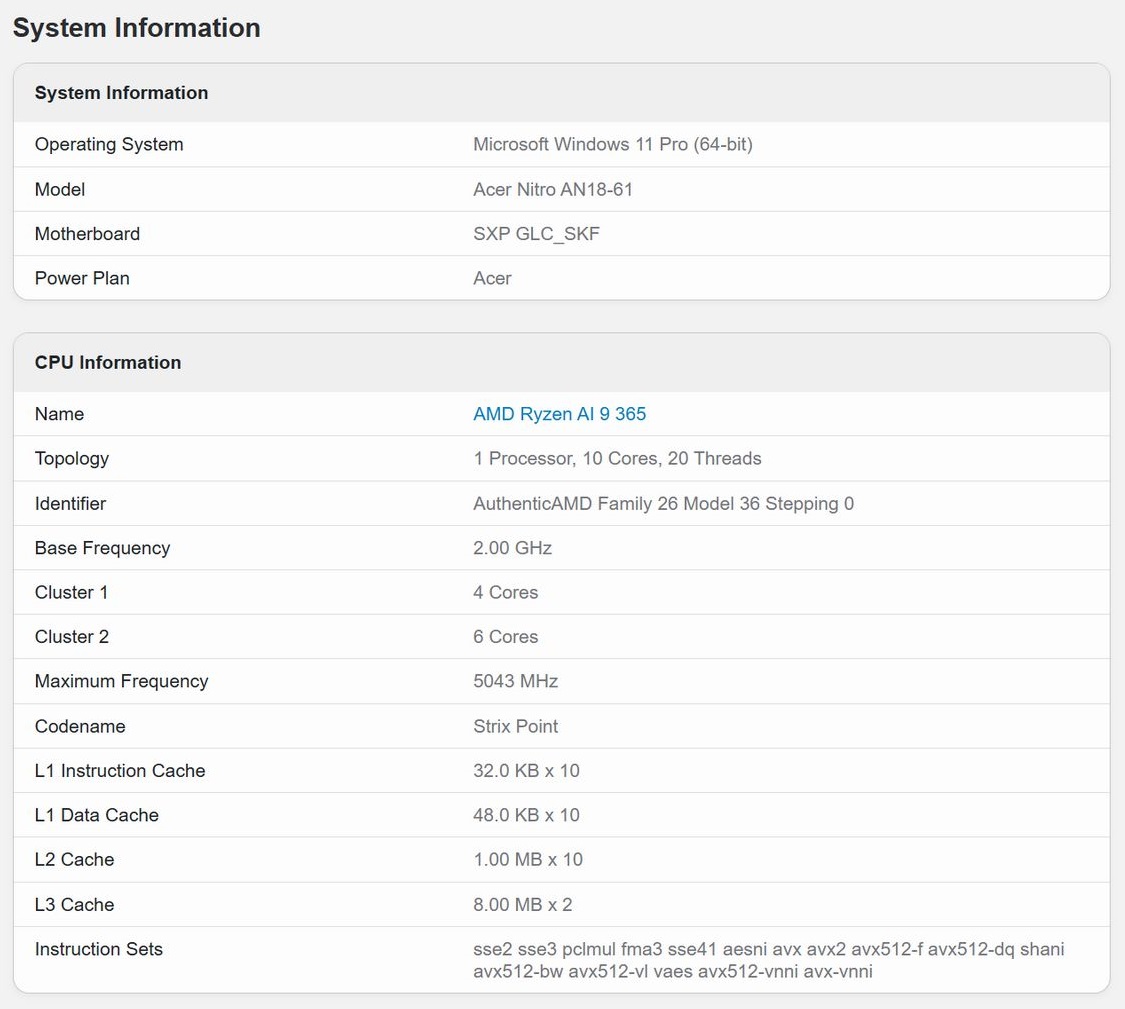Click the 'Model' row label
Viewport: 1125px width, 1009px height.
click(60, 189)
